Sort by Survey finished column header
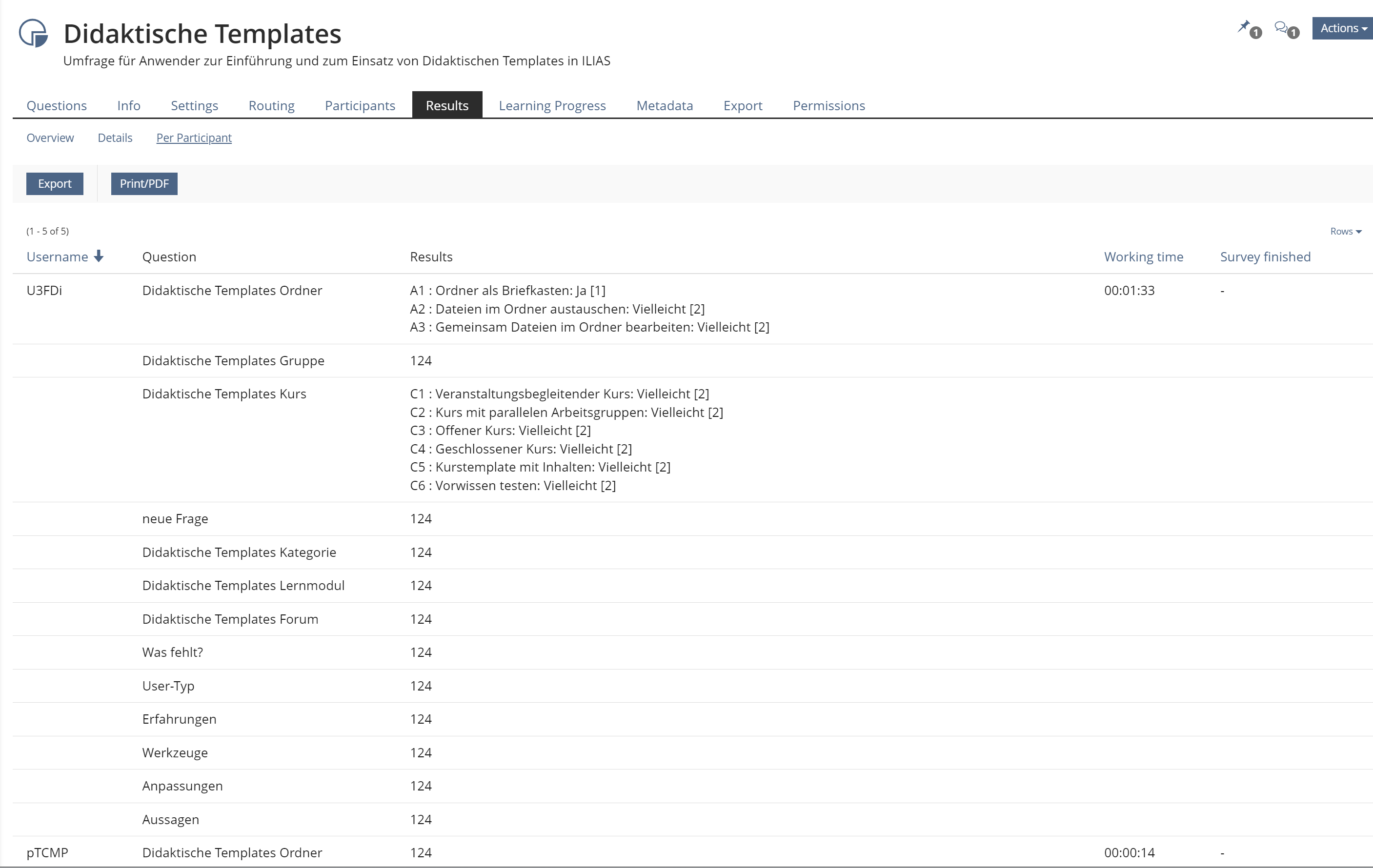 point(1265,257)
